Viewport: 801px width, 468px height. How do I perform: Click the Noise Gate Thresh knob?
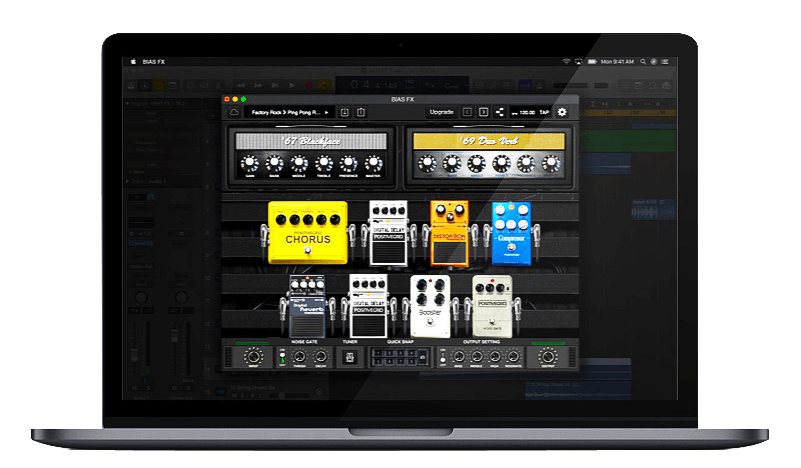coord(300,357)
